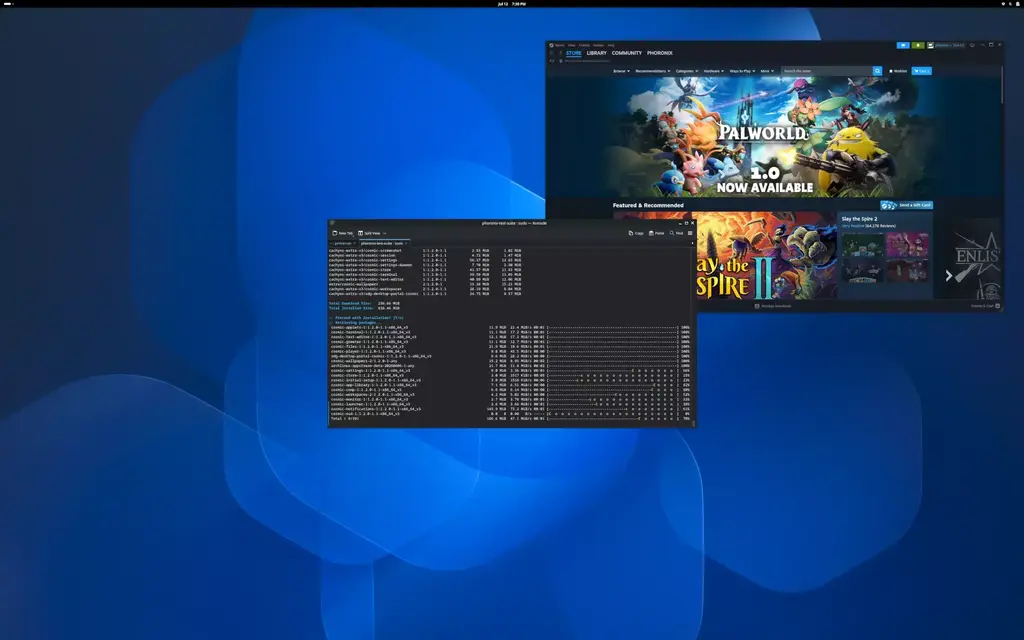Click the Slay the Spire 2 title text

(x=859, y=219)
